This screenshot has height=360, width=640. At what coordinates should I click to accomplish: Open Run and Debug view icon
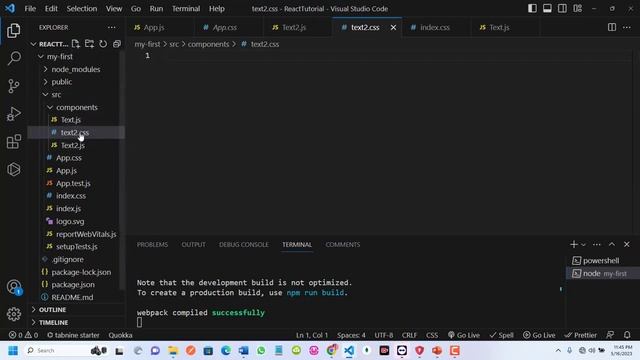click(13, 114)
